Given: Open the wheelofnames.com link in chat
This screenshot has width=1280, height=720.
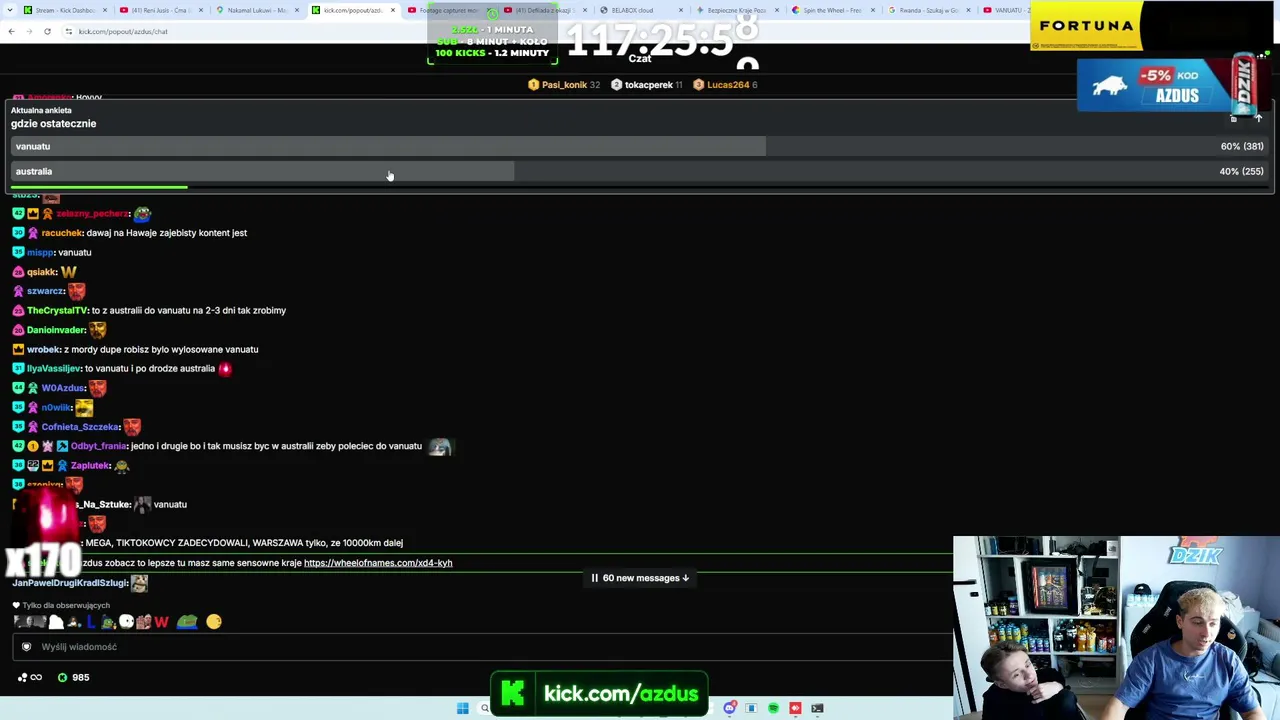Looking at the screenshot, I should (x=378, y=563).
